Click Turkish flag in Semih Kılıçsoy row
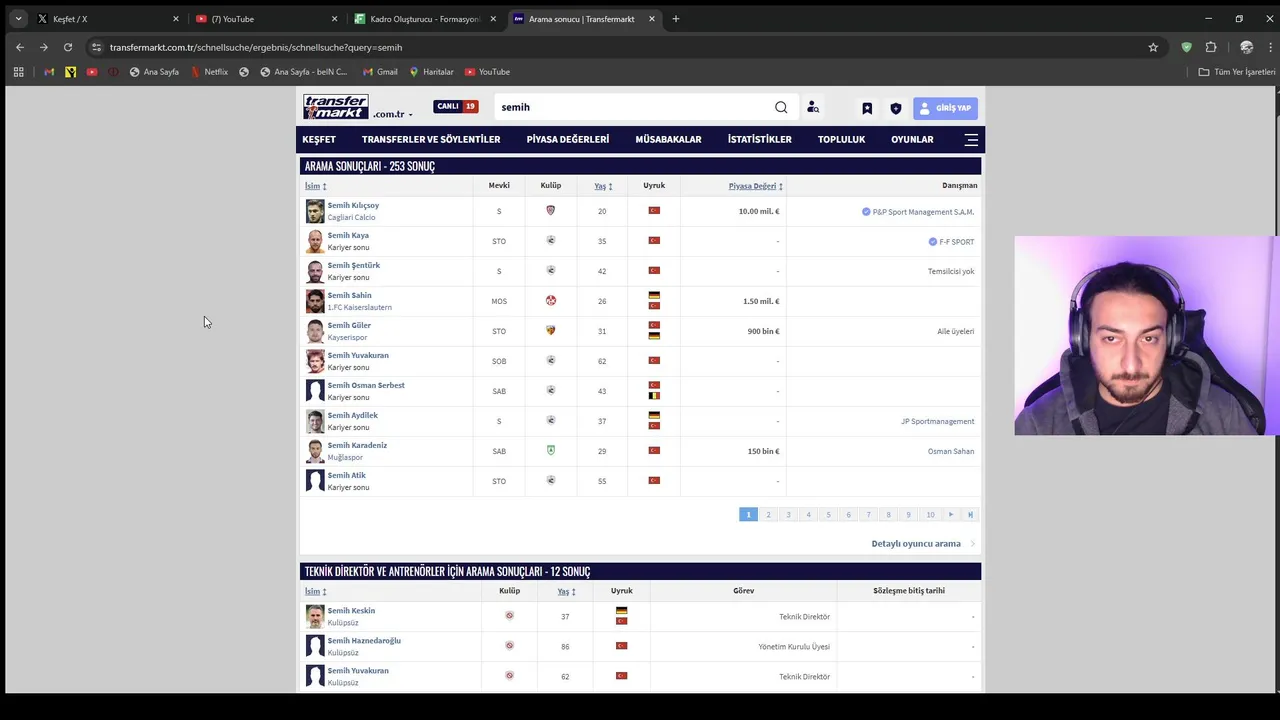1280x720 pixels. [654, 211]
